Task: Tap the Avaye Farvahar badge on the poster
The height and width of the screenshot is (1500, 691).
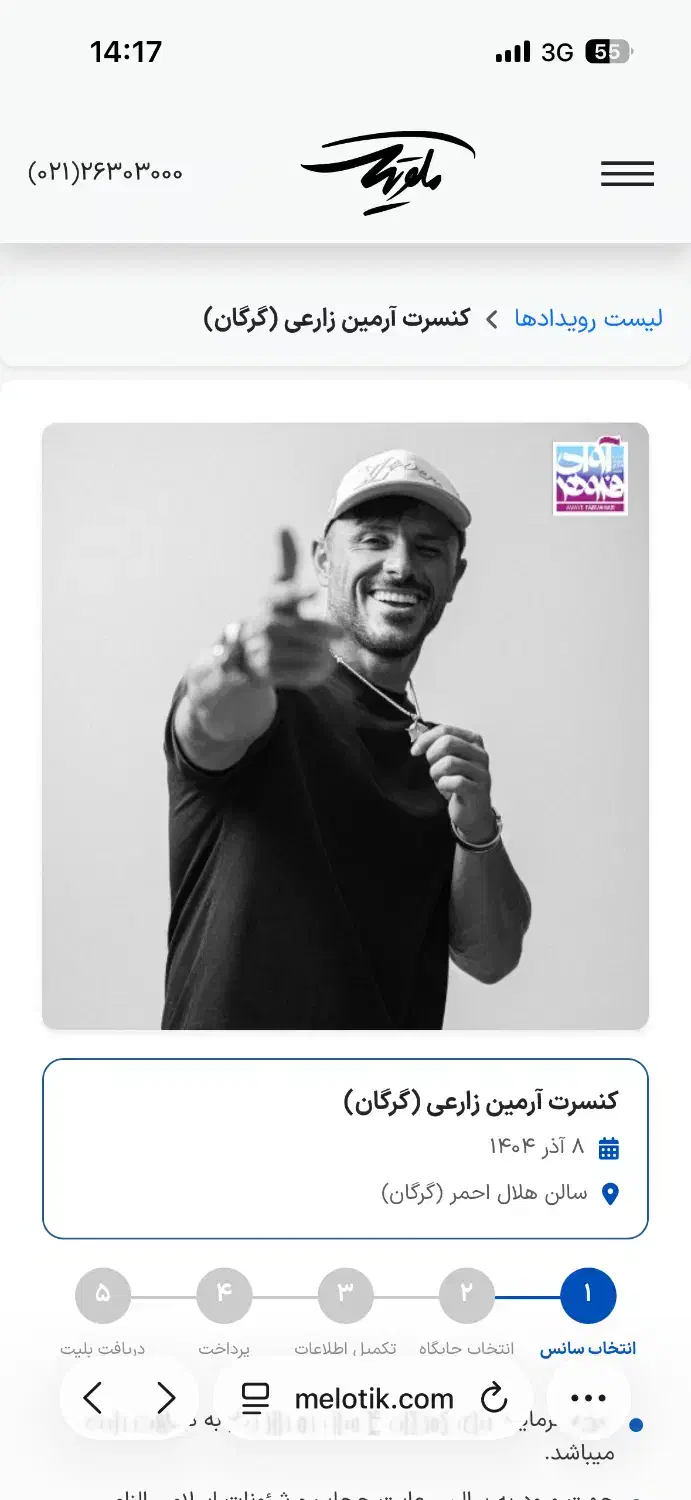Action: [x=590, y=479]
